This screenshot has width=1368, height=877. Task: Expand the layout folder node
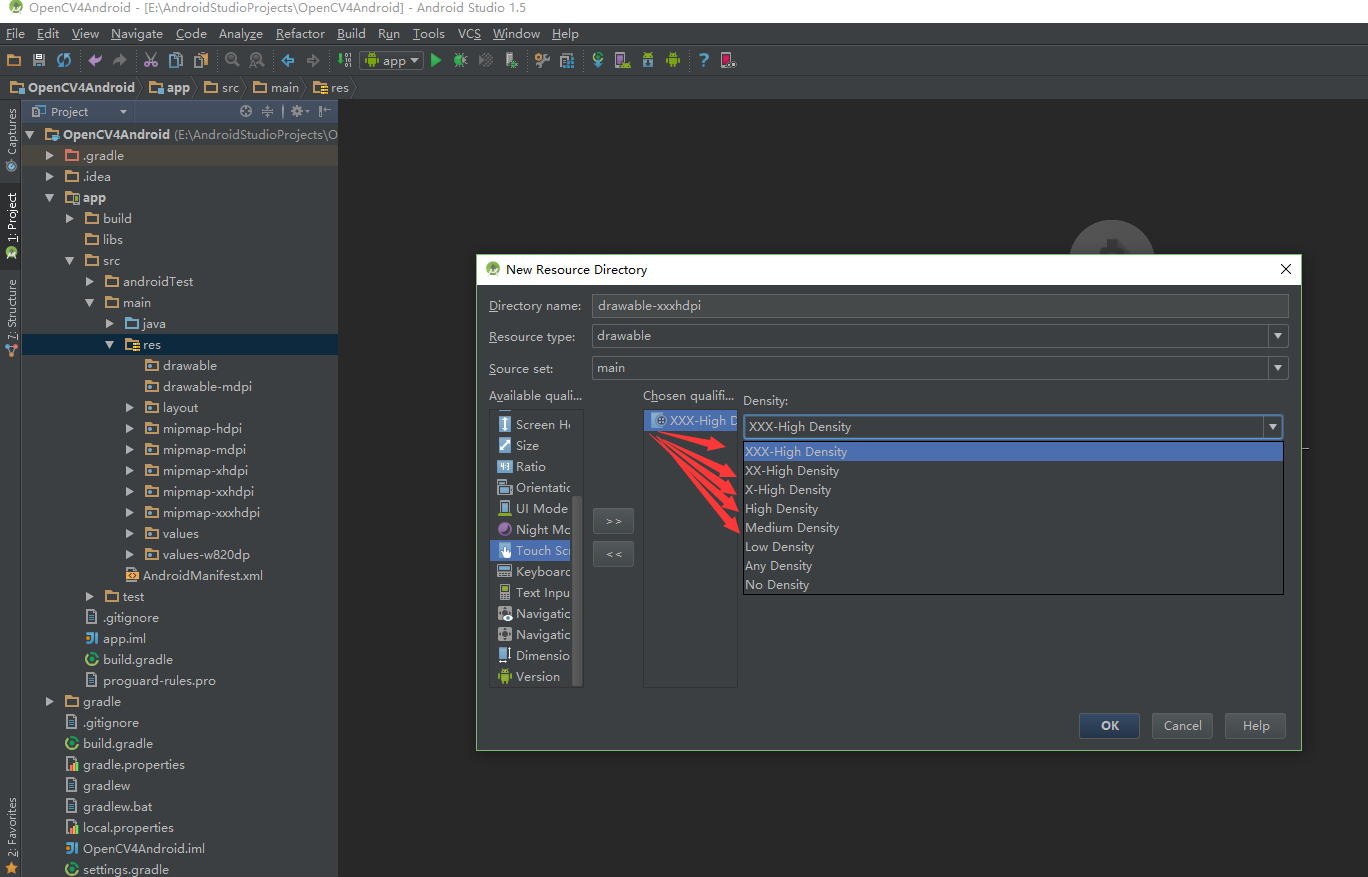pyautogui.click(x=130, y=407)
